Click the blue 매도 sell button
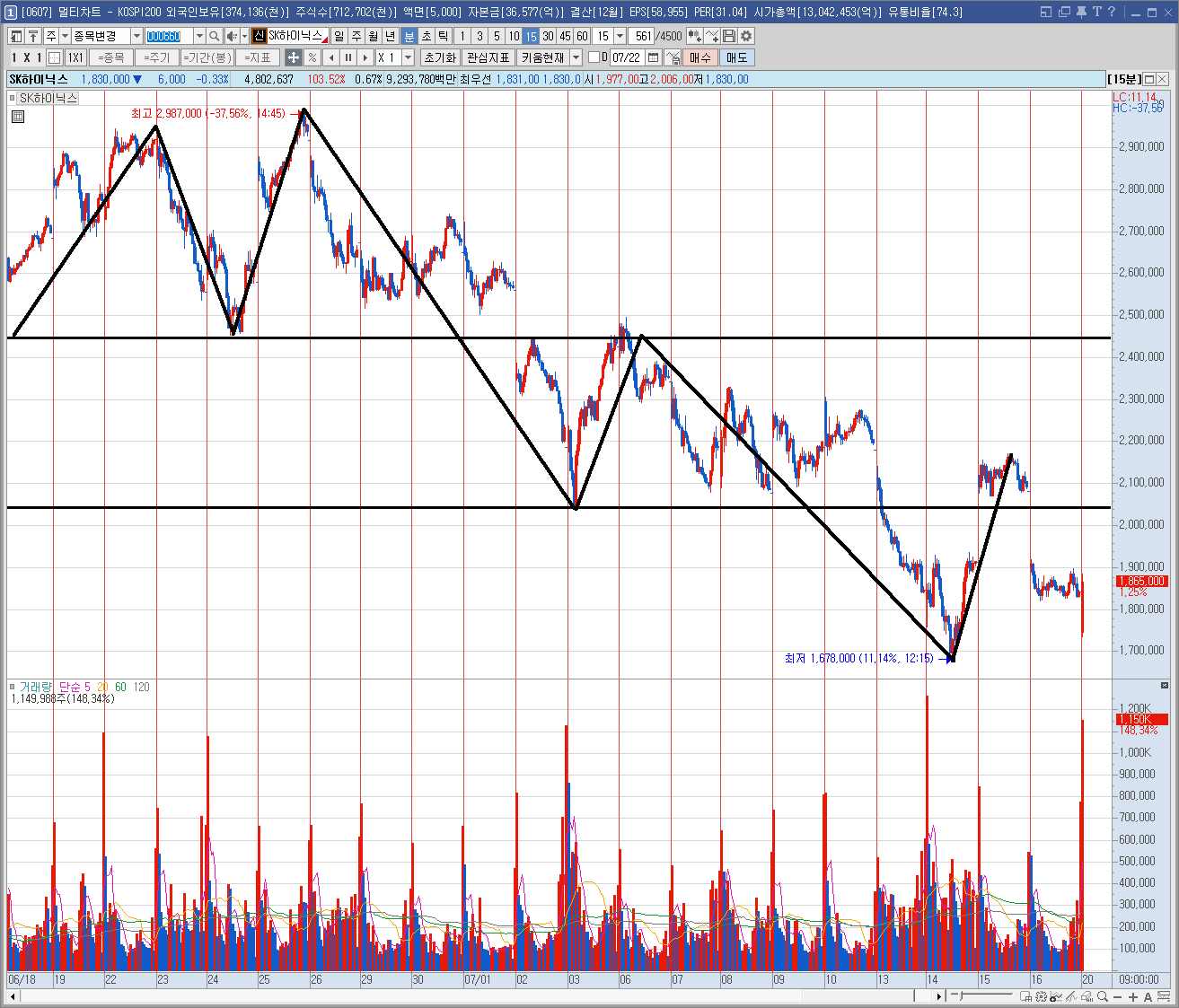The image size is (1179, 1008). click(737, 57)
